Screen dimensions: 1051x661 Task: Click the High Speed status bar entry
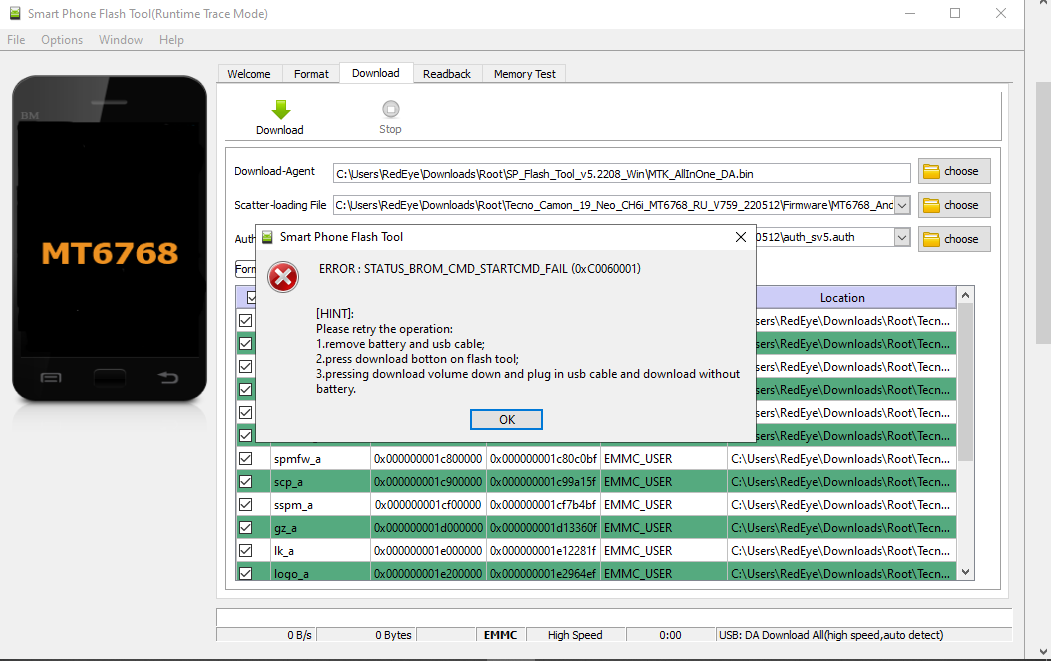point(575,635)
